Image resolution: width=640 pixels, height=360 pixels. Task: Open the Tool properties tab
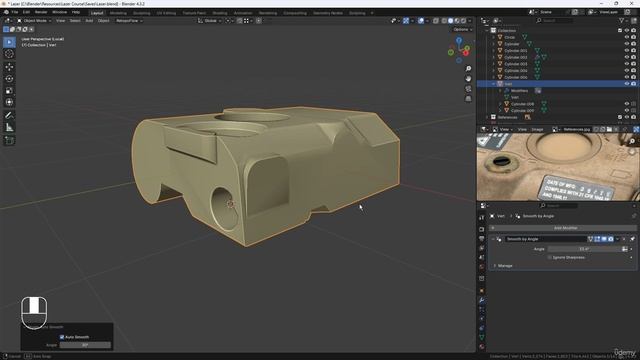tap(482, 218)
